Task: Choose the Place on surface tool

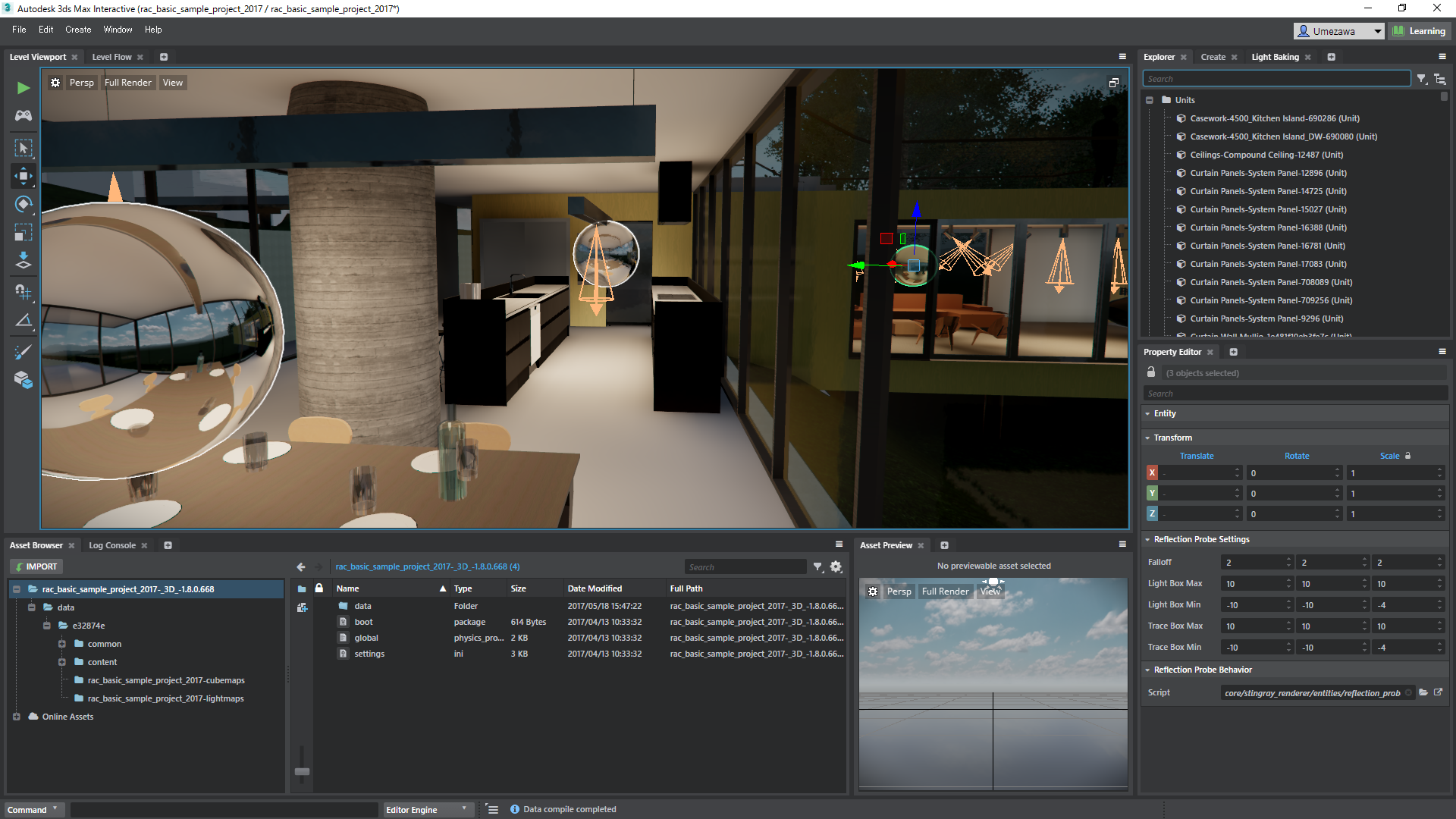Action: (24, 260)
